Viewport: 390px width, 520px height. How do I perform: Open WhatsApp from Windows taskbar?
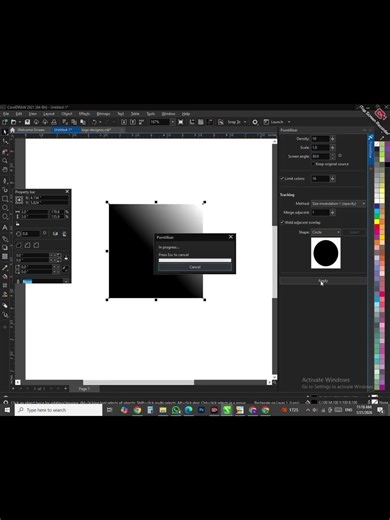(x=176, y=410)
